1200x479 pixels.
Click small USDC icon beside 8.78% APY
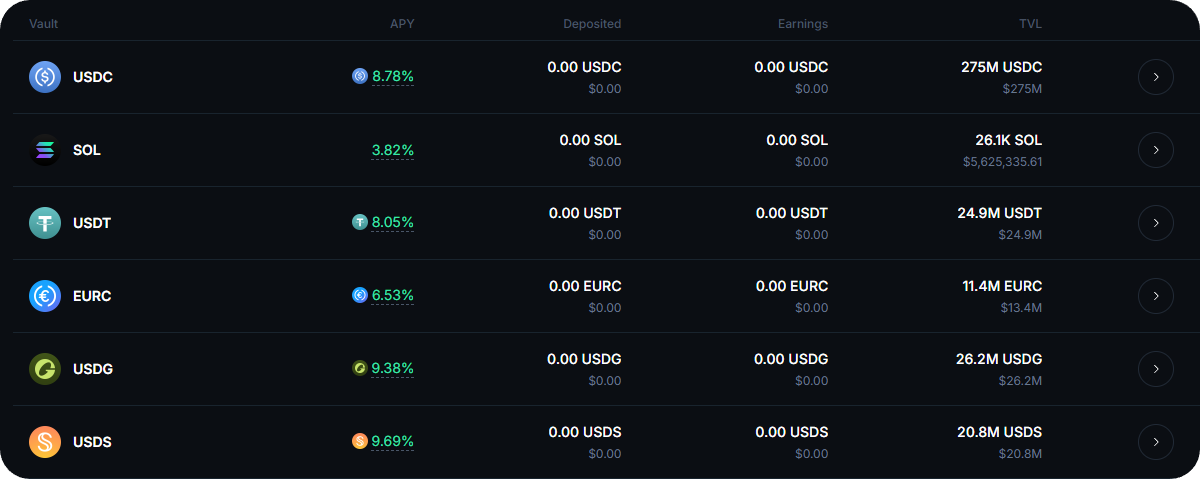click(360, 76)
